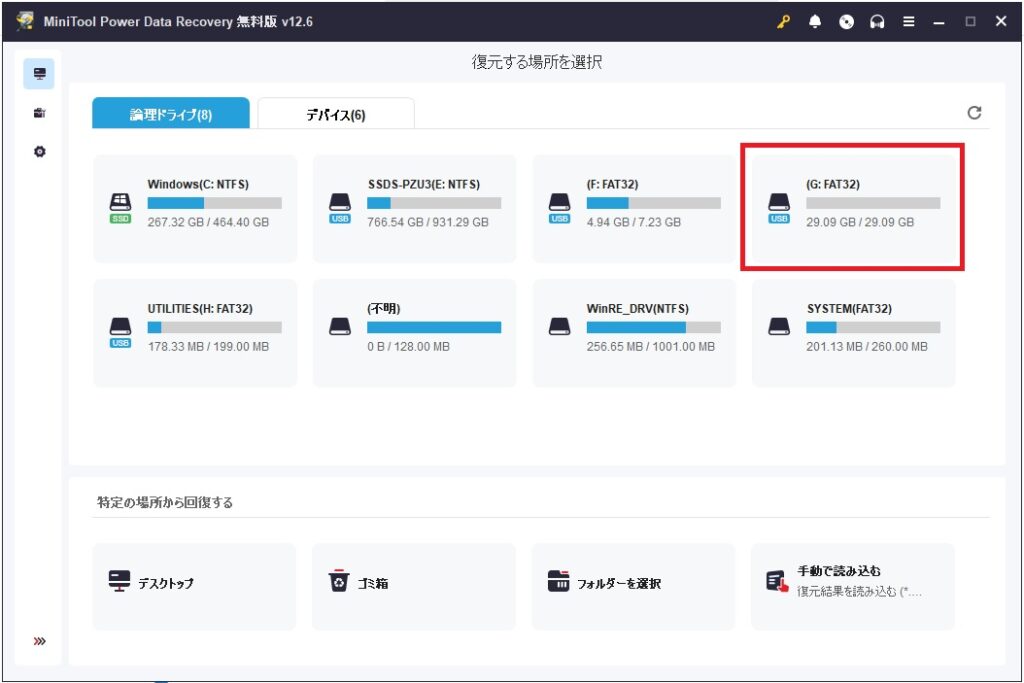Select (G: FAT32) drive card
Screen dimensions: 1024x683
(853, 208)
